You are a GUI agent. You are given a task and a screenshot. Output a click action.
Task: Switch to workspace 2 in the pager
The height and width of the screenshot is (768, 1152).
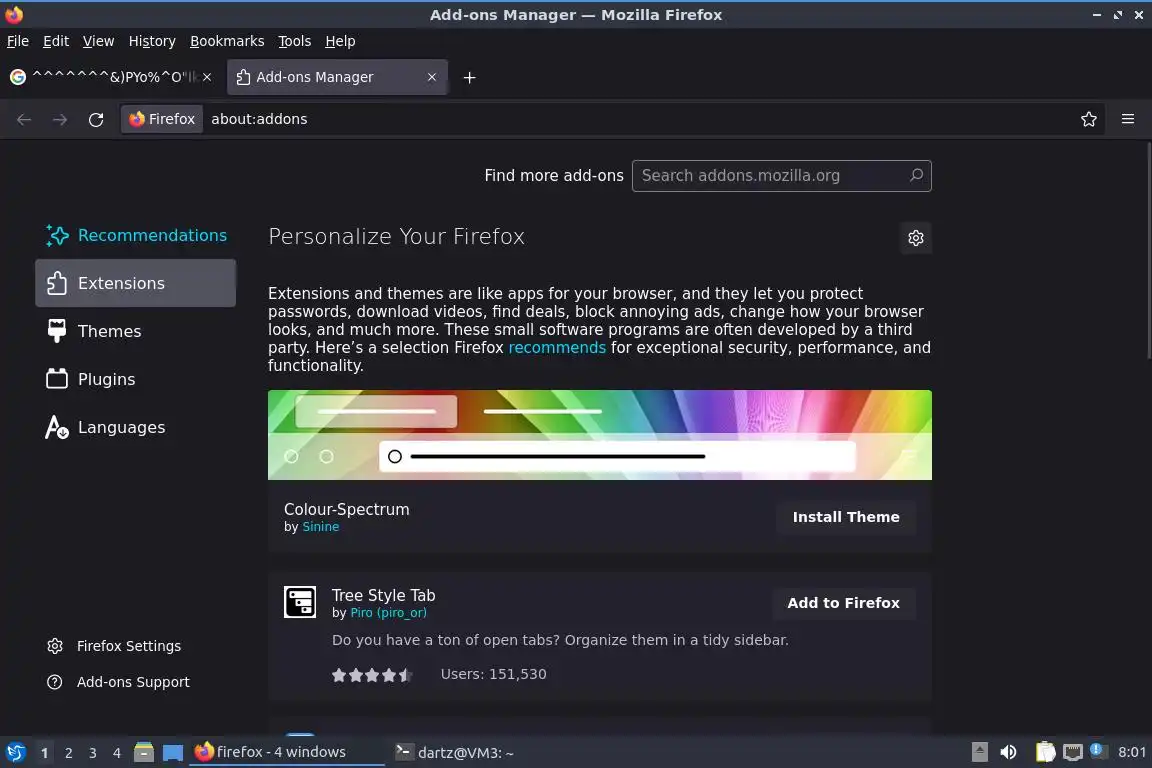[x=68, y=753]
